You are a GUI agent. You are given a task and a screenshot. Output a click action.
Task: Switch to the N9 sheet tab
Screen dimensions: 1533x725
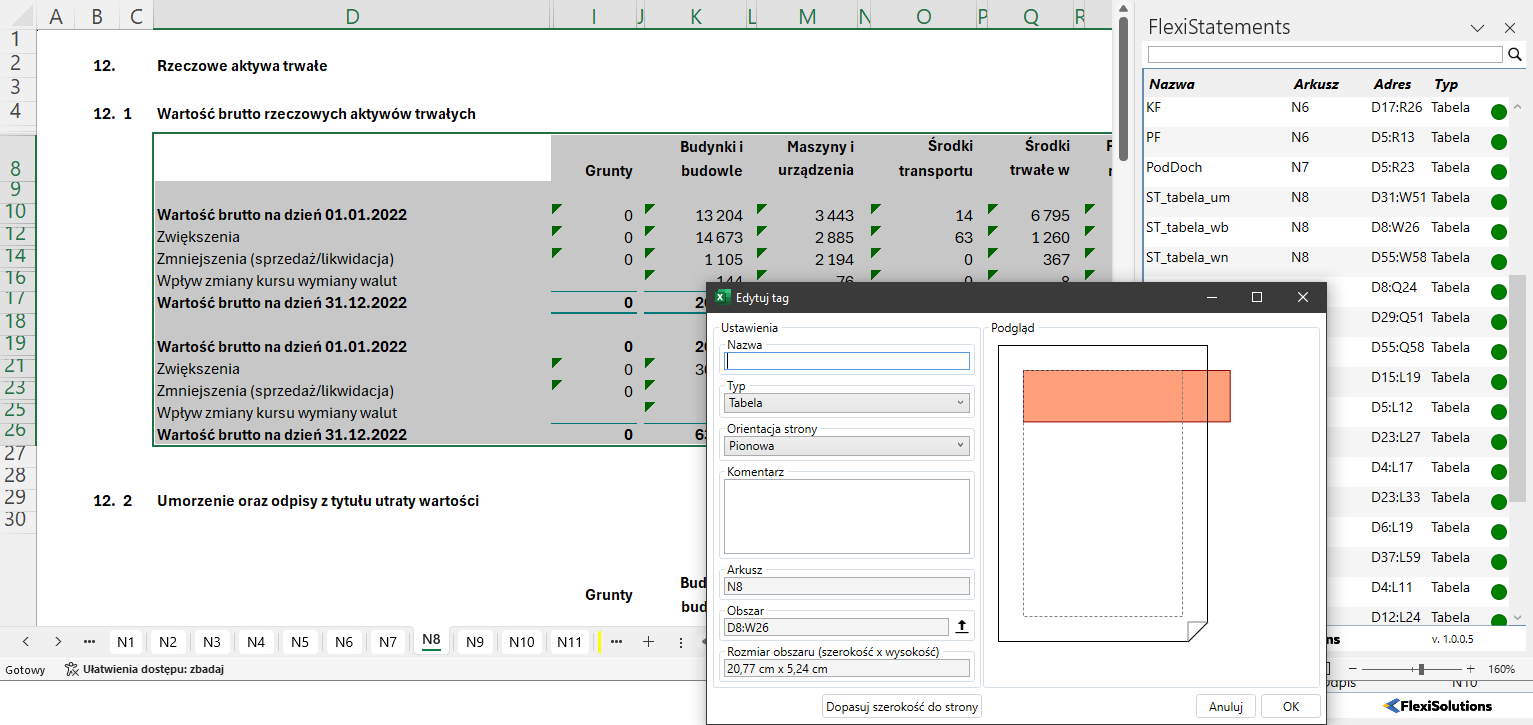475,642
